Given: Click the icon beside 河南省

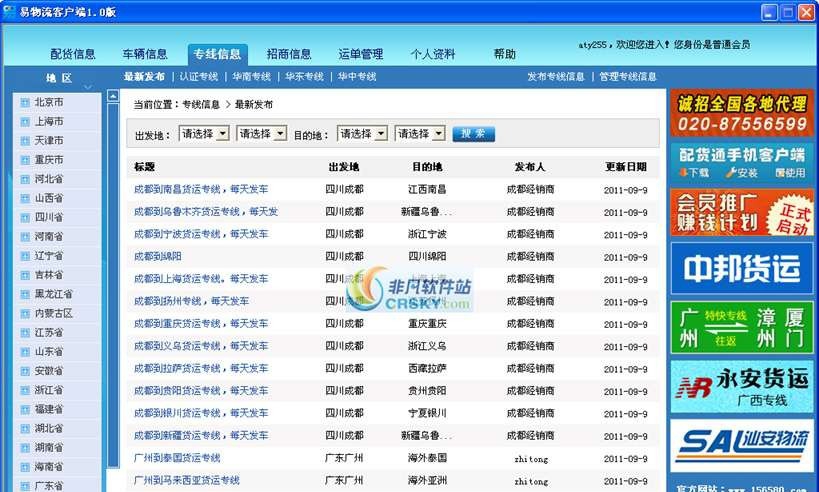Looking at the screenshot, I should click(x=25, y=237).
